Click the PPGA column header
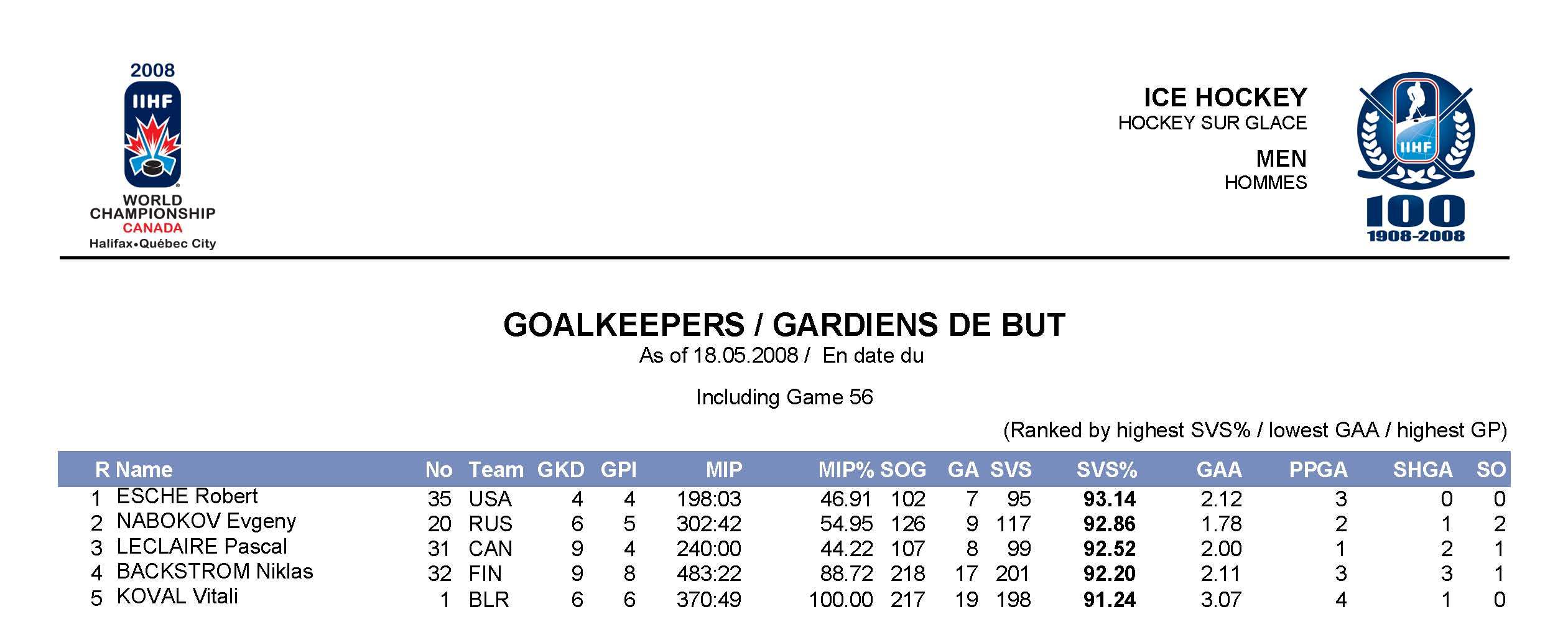Image resolution: width=1568 pixels, height=632 pixels. (1318, 470)
